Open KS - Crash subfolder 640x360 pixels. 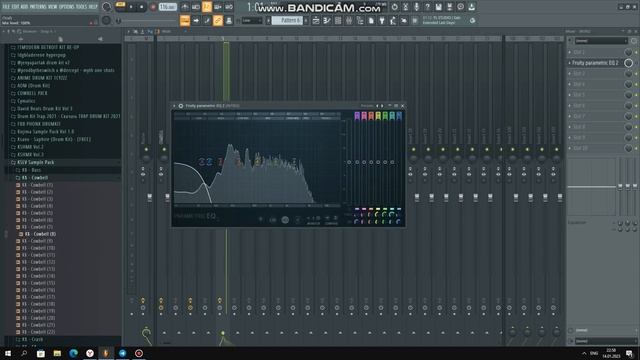[32, 340]
